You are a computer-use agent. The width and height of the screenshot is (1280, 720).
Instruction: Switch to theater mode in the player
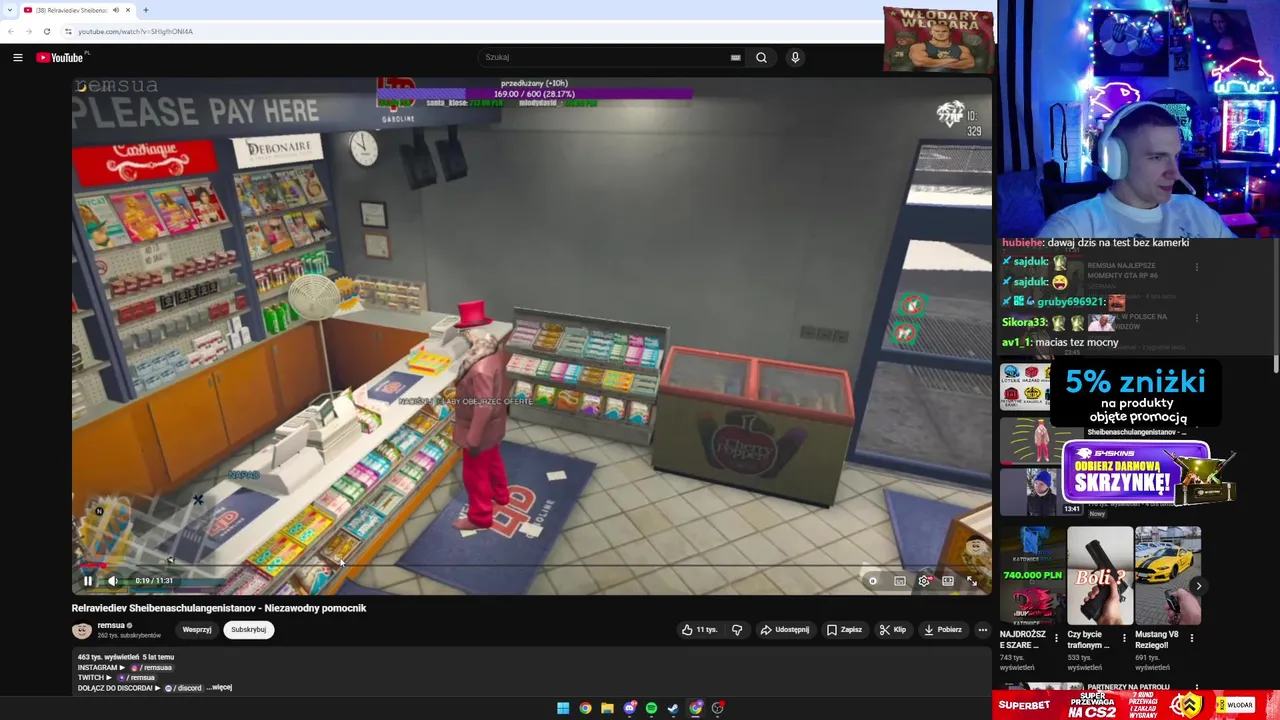948,581
